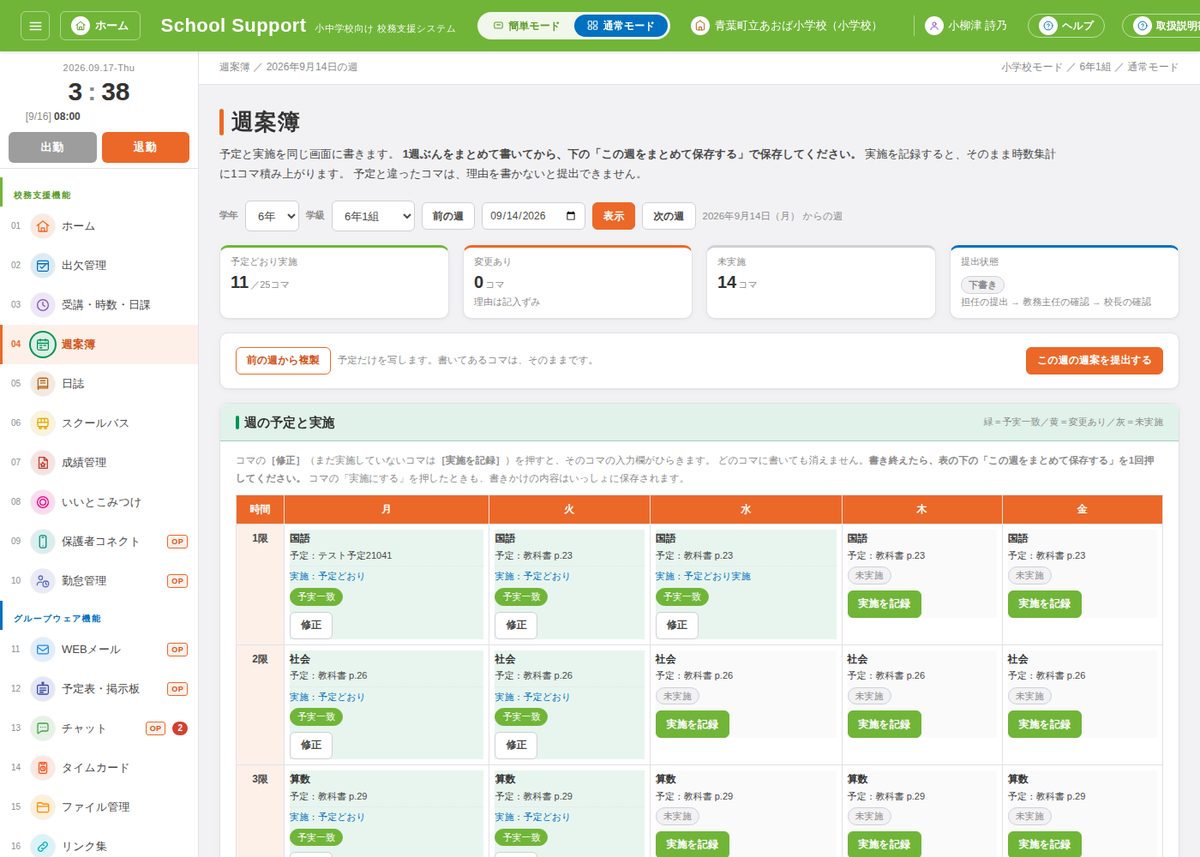Screen dimensions: 1200x857
Task: Select the タイムカード icon
Action: (x=43, y=768)
